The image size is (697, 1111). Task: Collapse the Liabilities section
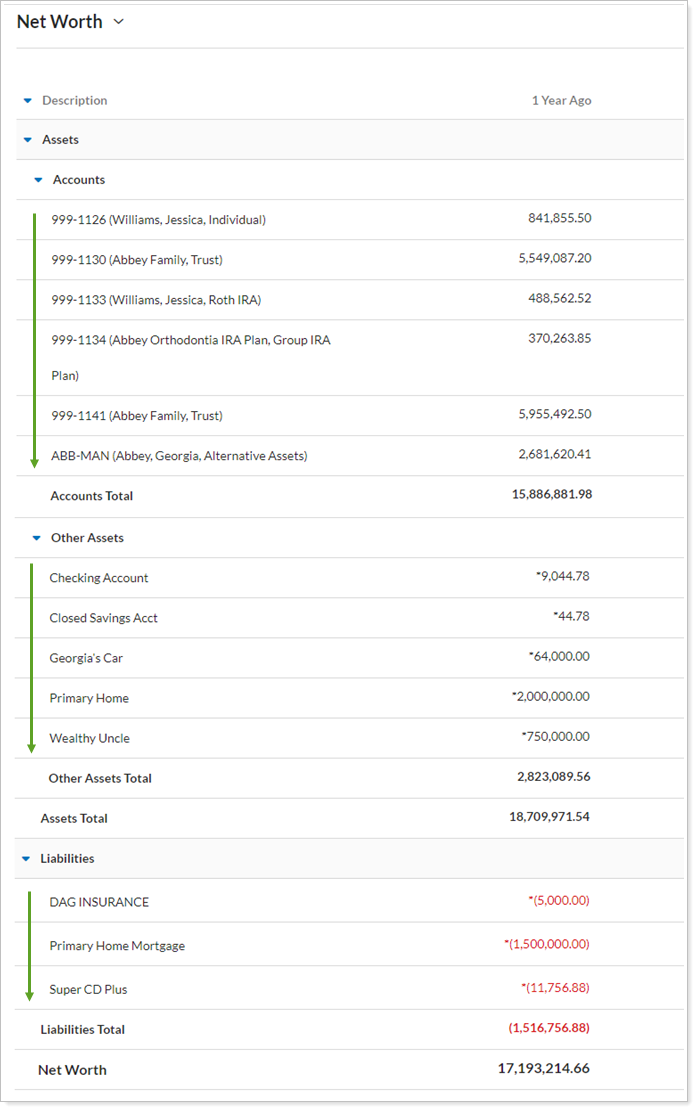[x=28, y=859]
